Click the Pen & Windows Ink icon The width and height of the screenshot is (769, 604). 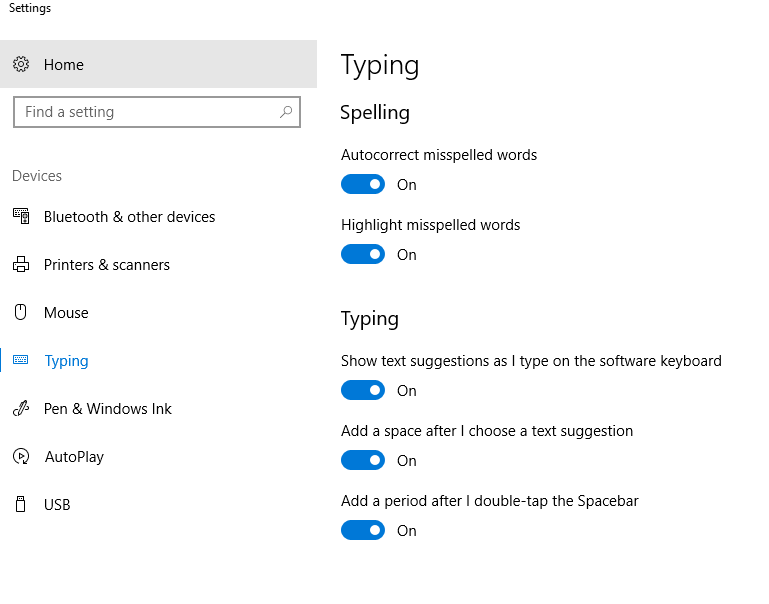(x=21, y=408)
